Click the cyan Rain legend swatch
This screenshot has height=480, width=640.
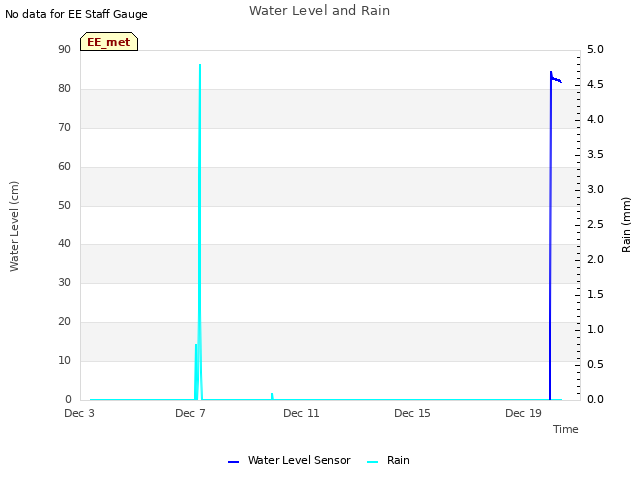coord(372,462)
